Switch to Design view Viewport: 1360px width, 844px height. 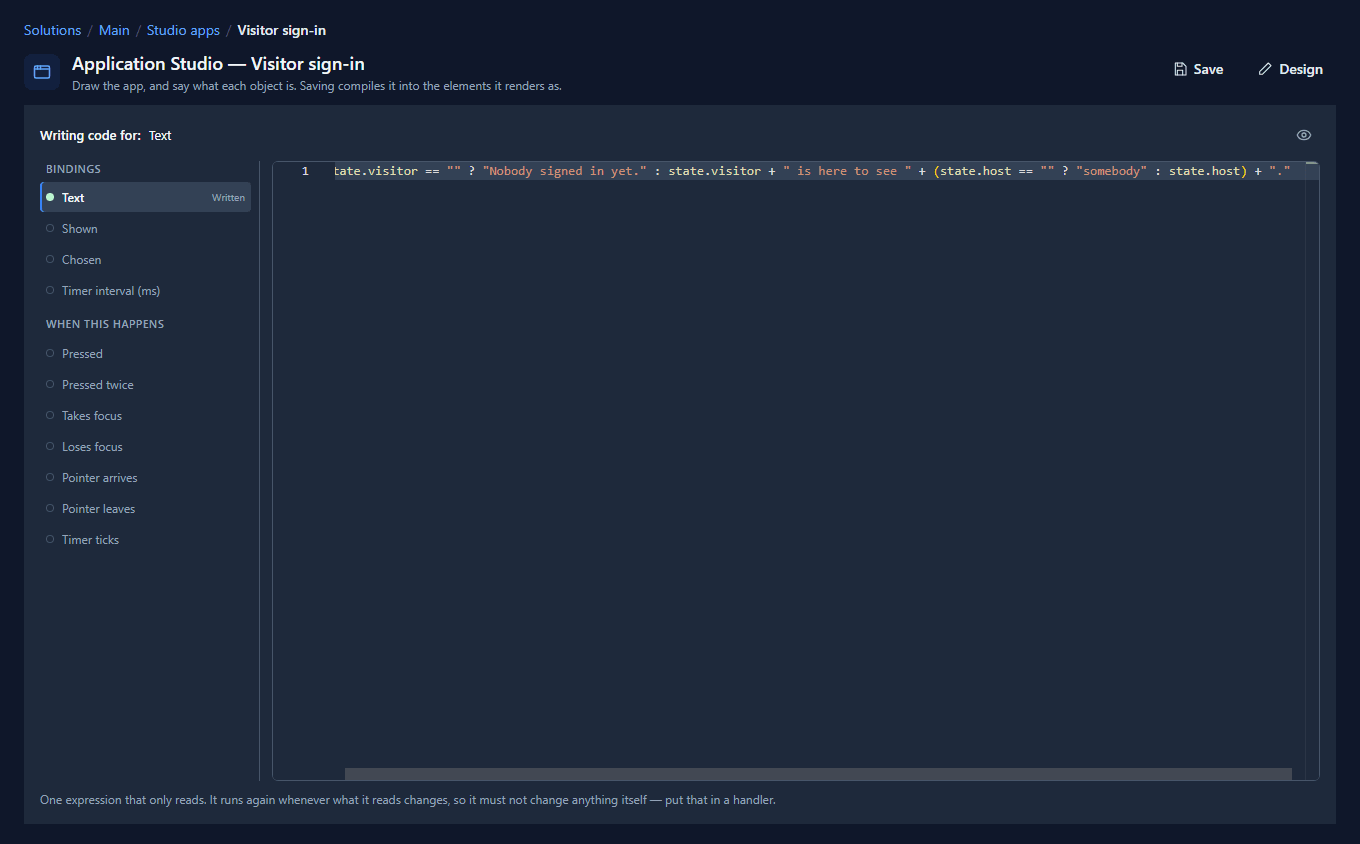click(x=1290, y=69)
